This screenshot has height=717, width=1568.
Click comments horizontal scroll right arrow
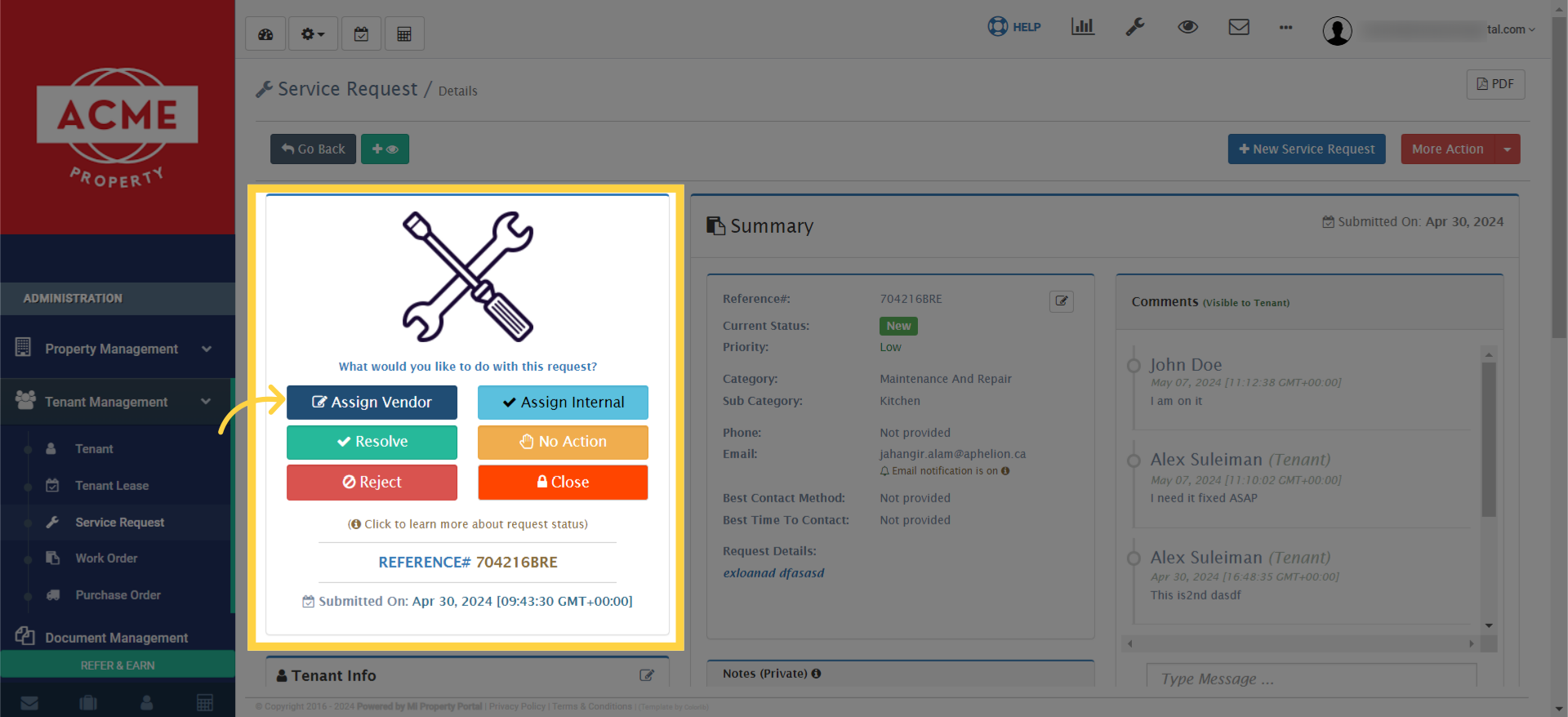tap(1472, 644)
